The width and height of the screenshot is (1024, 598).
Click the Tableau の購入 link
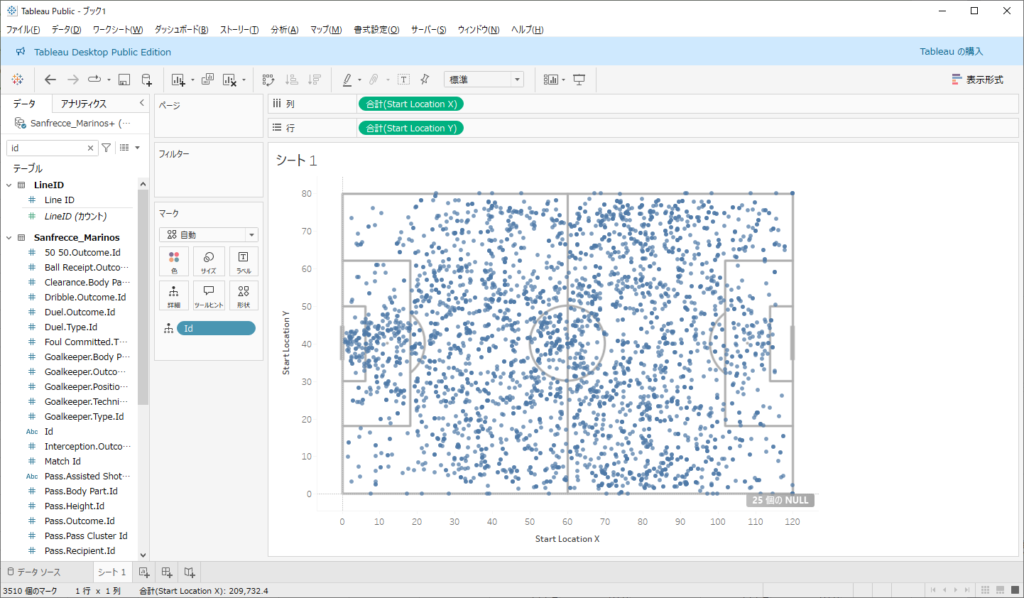pyautogui.click(x=951, y=52)
